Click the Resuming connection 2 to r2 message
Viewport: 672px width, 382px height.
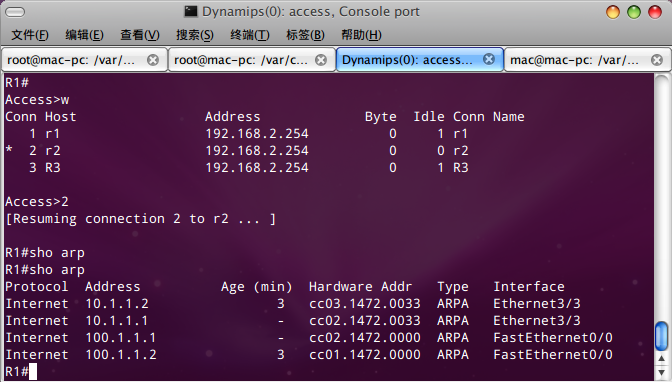[141, 219]
